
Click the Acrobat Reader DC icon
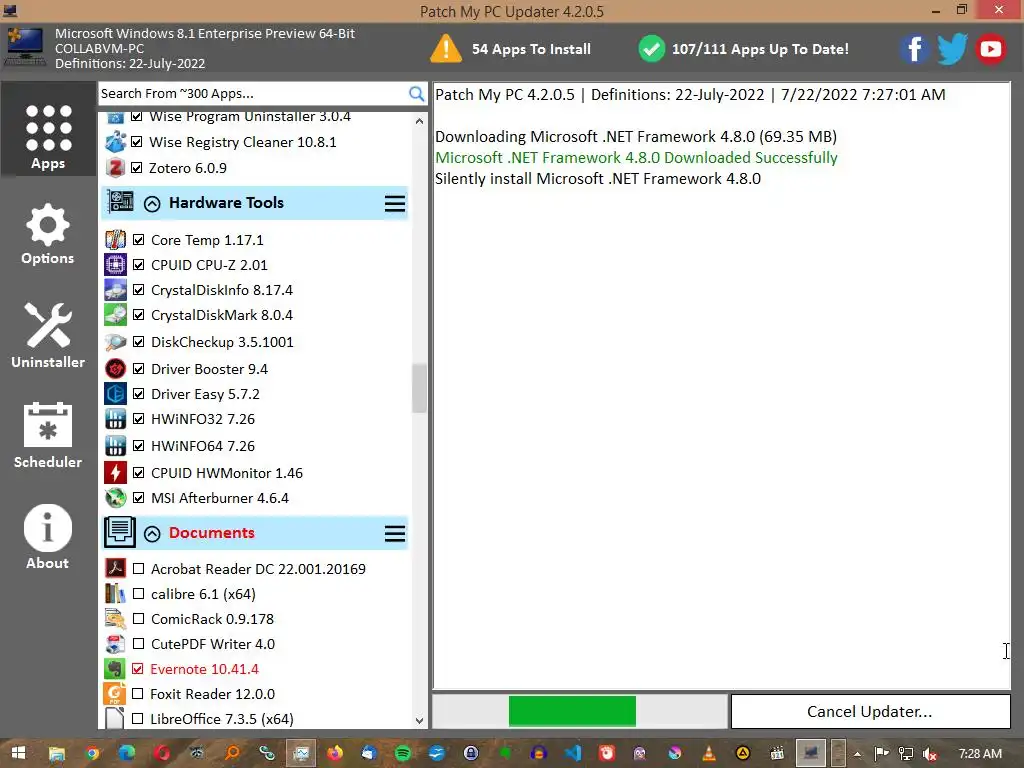[x=116, y=568]
